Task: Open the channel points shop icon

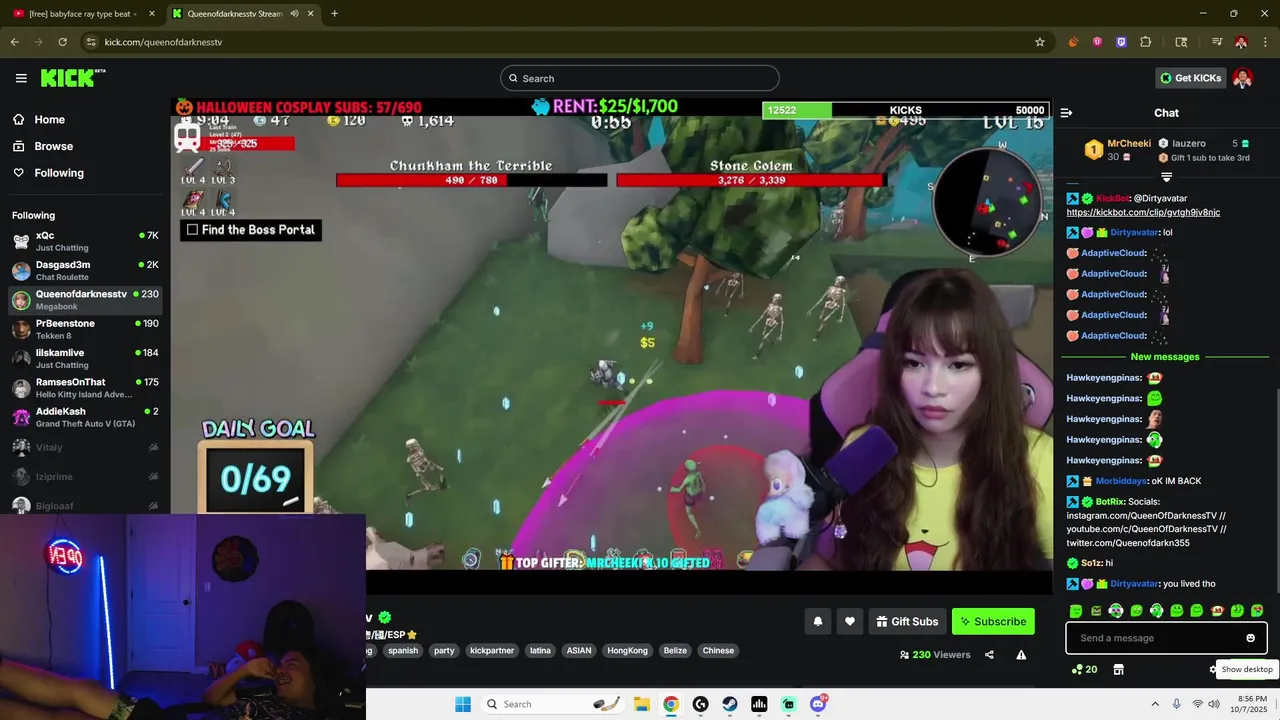Action: pyautogui.click(x=1118, y=669)
